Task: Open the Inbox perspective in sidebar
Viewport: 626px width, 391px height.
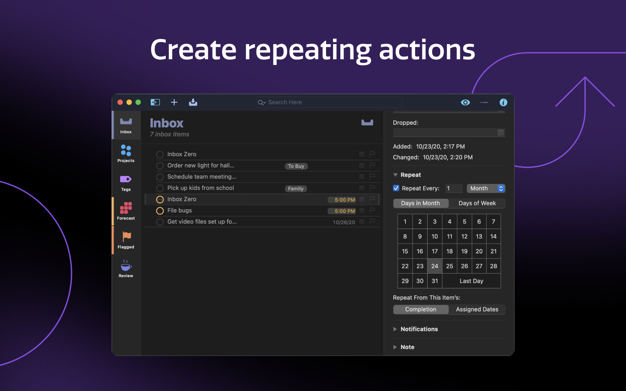Action: coord(126,125)
